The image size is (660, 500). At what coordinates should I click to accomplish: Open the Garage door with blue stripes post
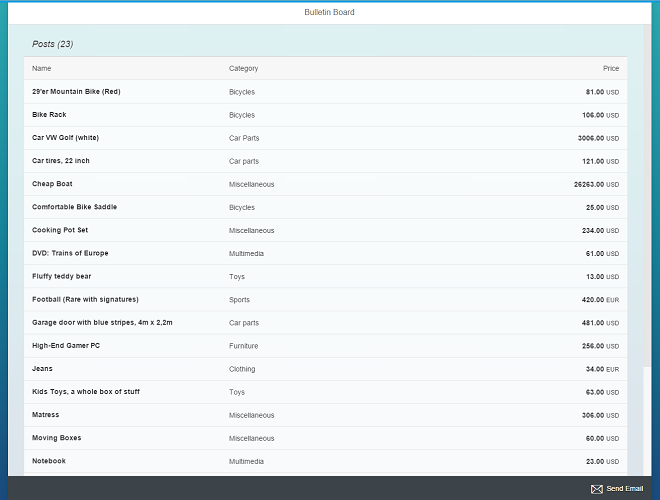(x=102, y=322)
